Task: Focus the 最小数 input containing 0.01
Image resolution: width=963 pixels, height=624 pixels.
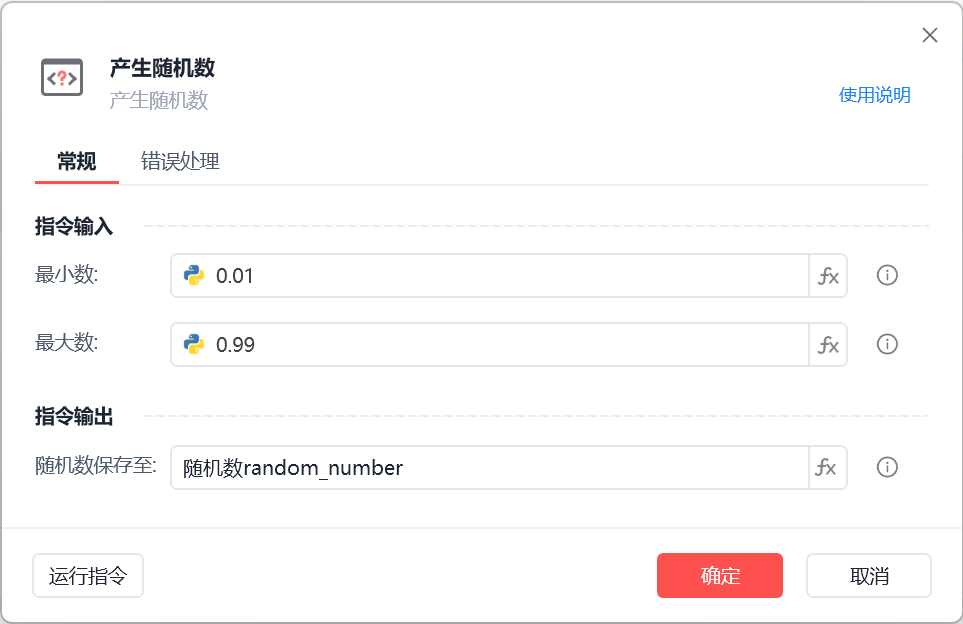Action: 500,276
